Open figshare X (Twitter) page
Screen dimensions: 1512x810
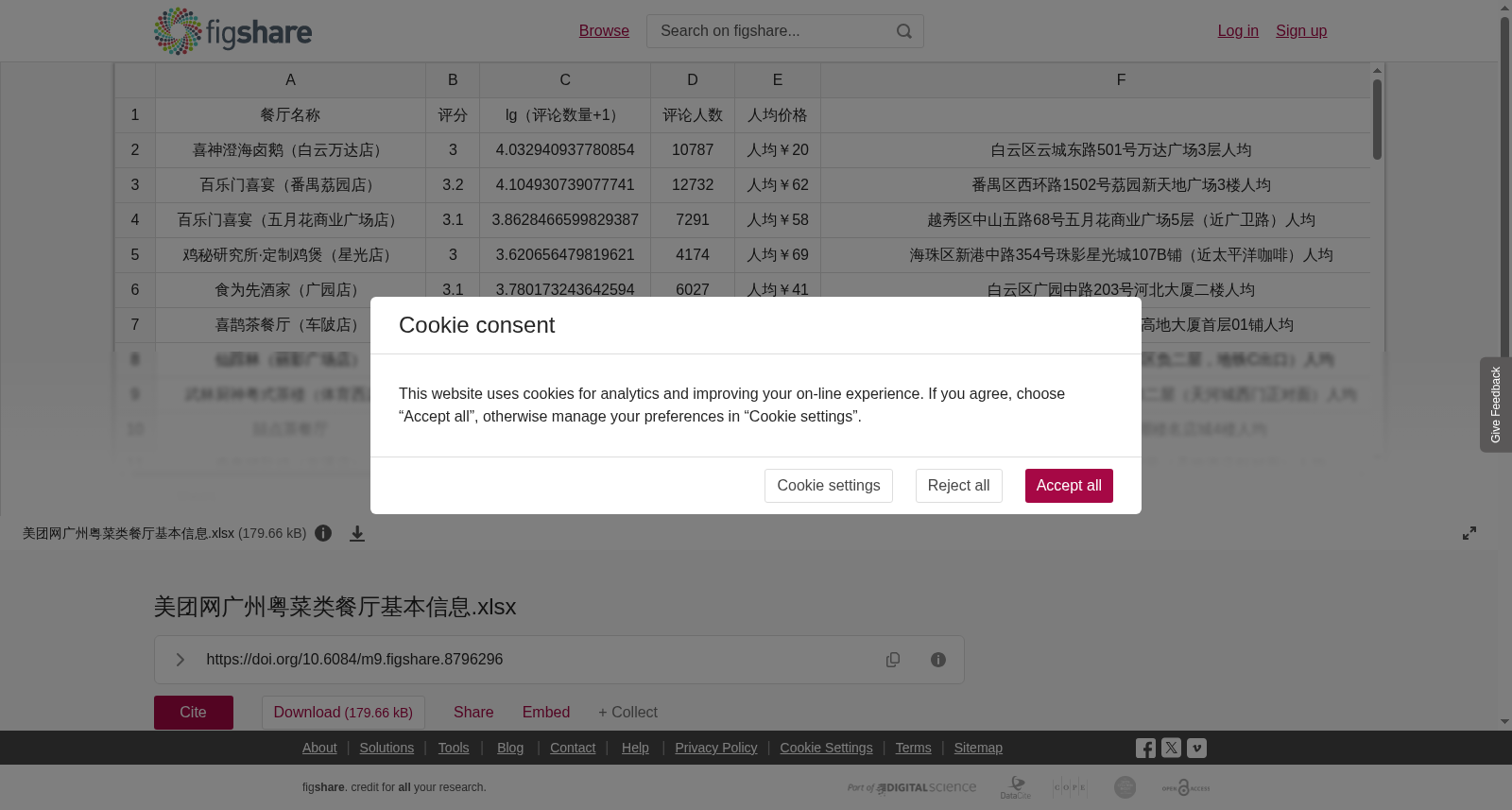pos(1171,748)
